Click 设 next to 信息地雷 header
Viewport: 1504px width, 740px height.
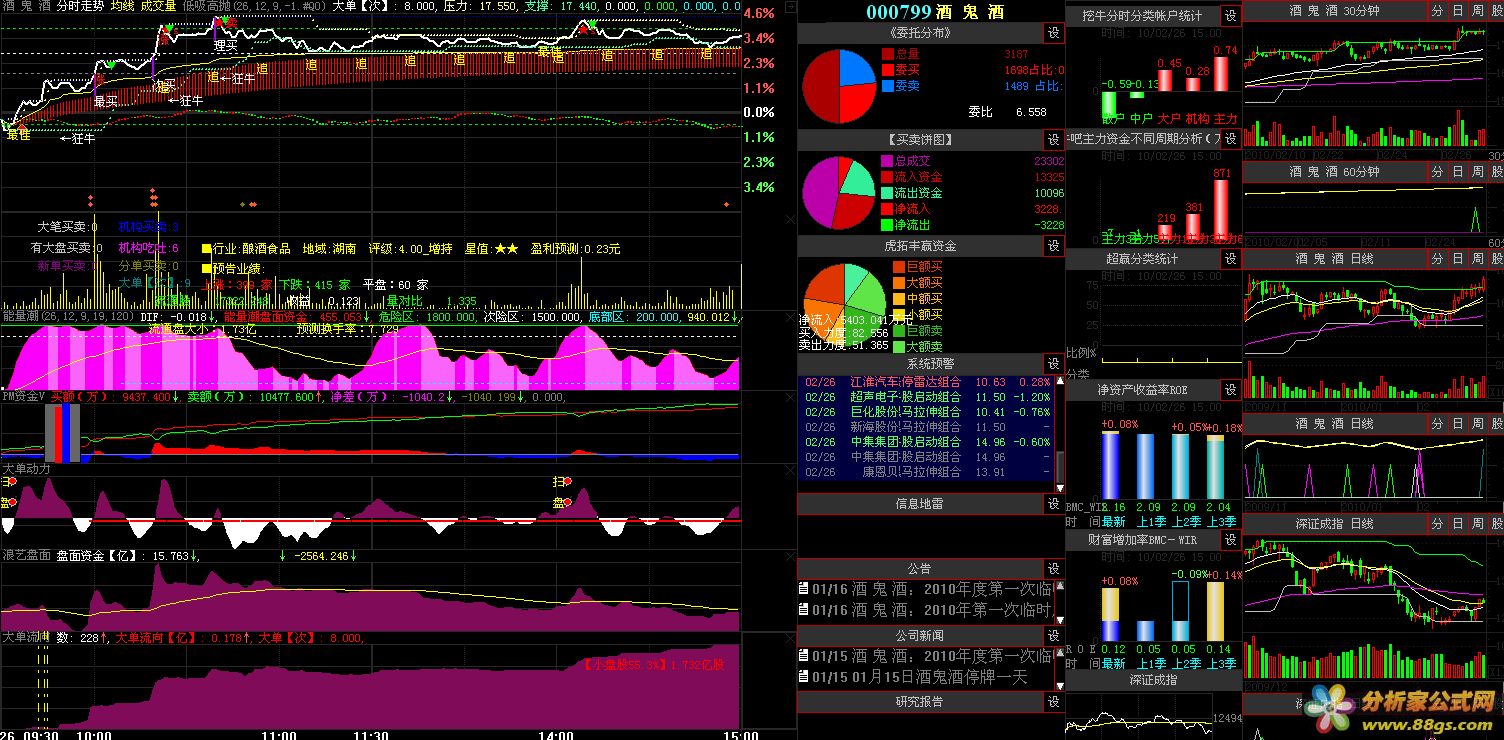[x=1053, y=504]
